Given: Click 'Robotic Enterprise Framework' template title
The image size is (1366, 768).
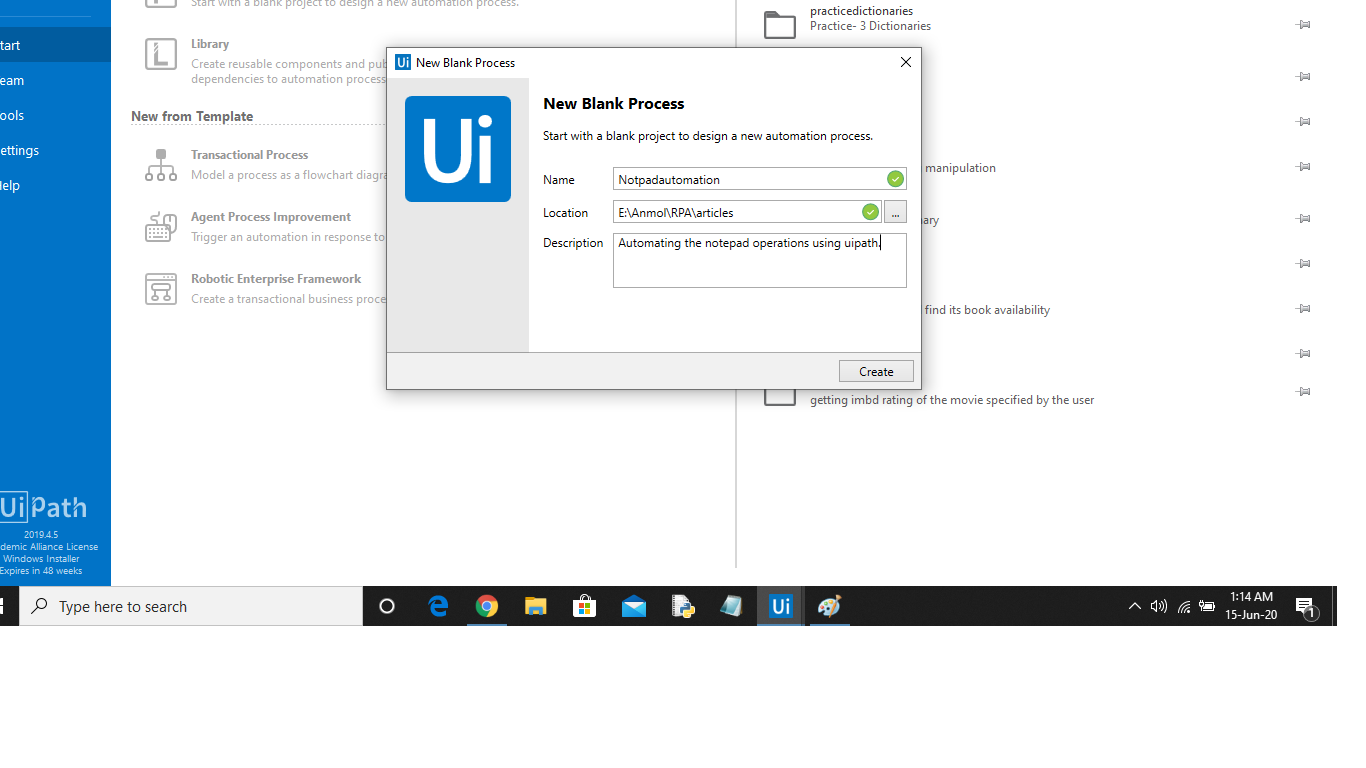Looking at the screenshot, I should 276,279.
